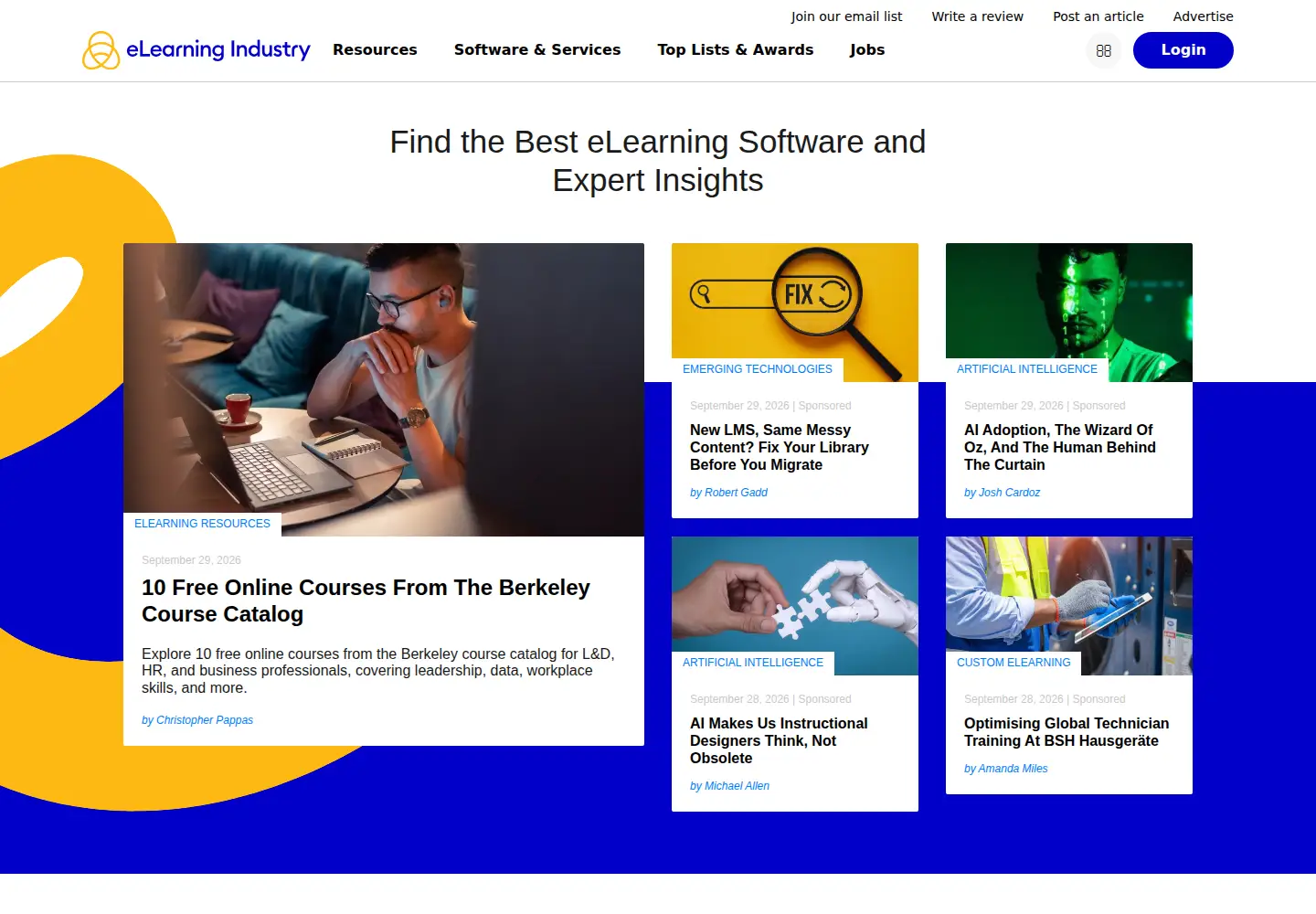Click the Login button
Screen dimensions: 1316x914
coord(1183,50)
